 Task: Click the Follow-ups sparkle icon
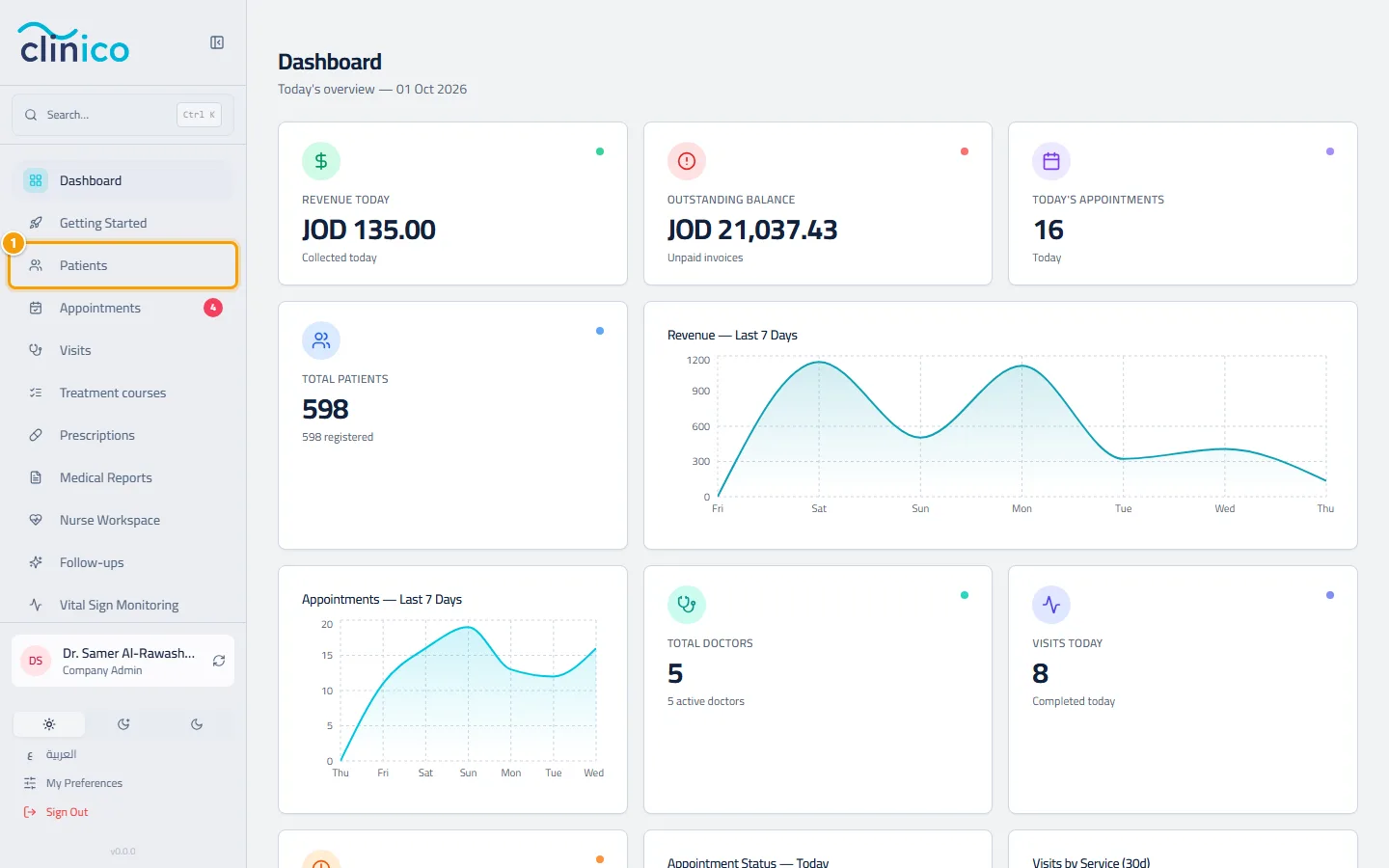(x=36, y=562)
